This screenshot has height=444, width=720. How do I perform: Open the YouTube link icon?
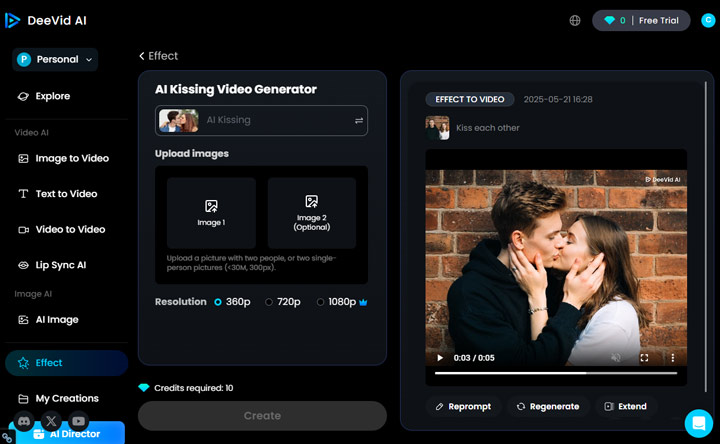click(x=78, y=421)
